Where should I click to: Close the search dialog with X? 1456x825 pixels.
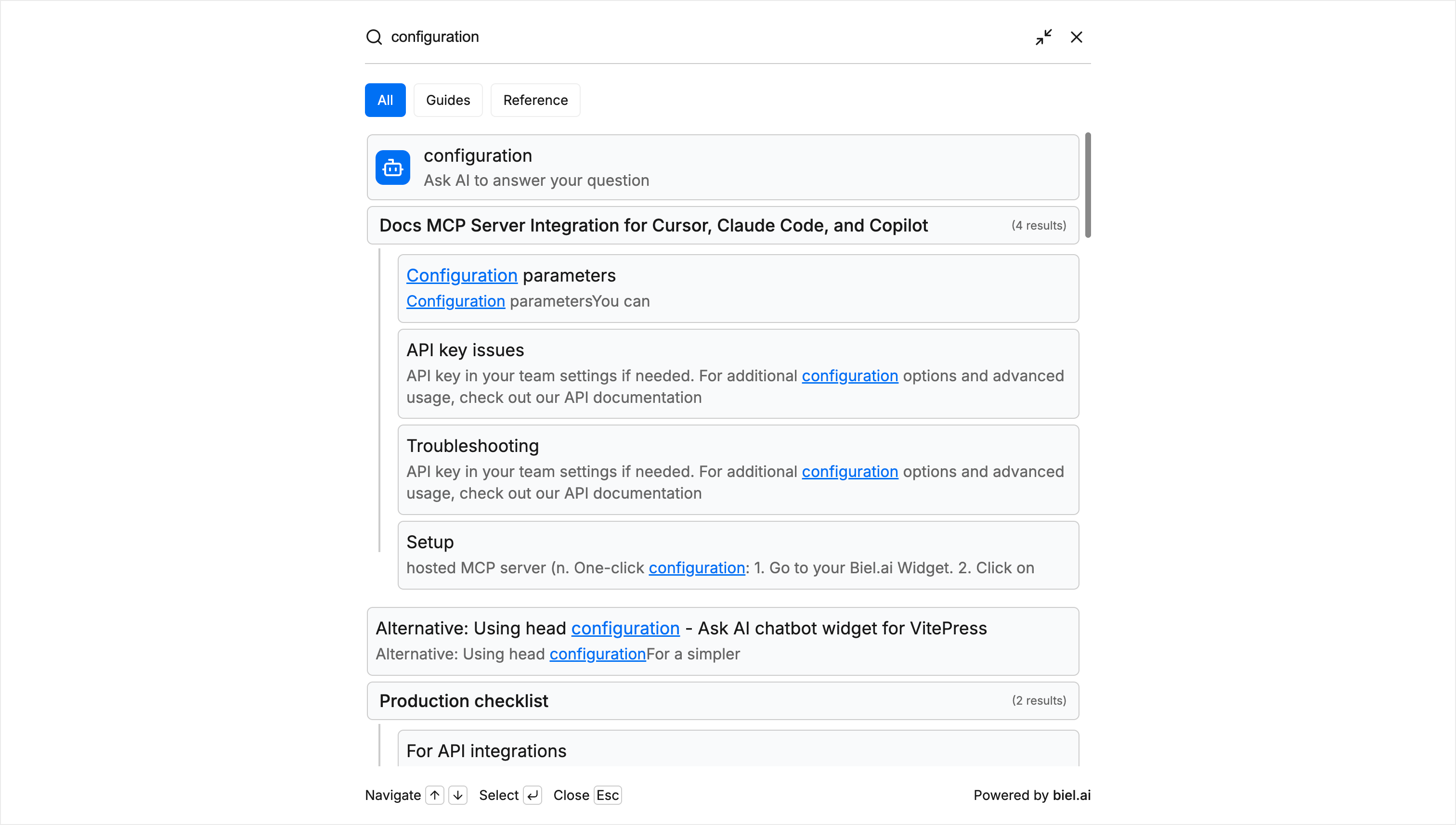pos(1076,37)
